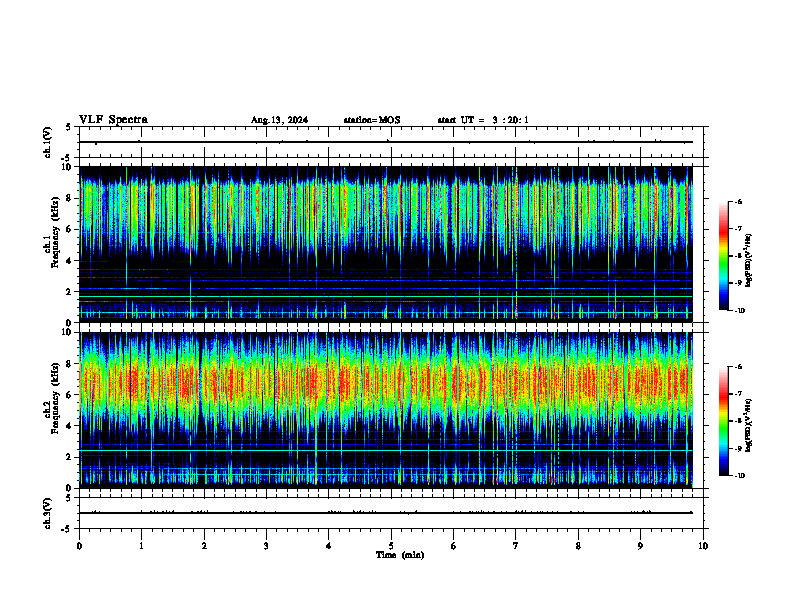Click the "6" tick on the time axis
Screen dimensions: 792x612
[x=454, y=546]
